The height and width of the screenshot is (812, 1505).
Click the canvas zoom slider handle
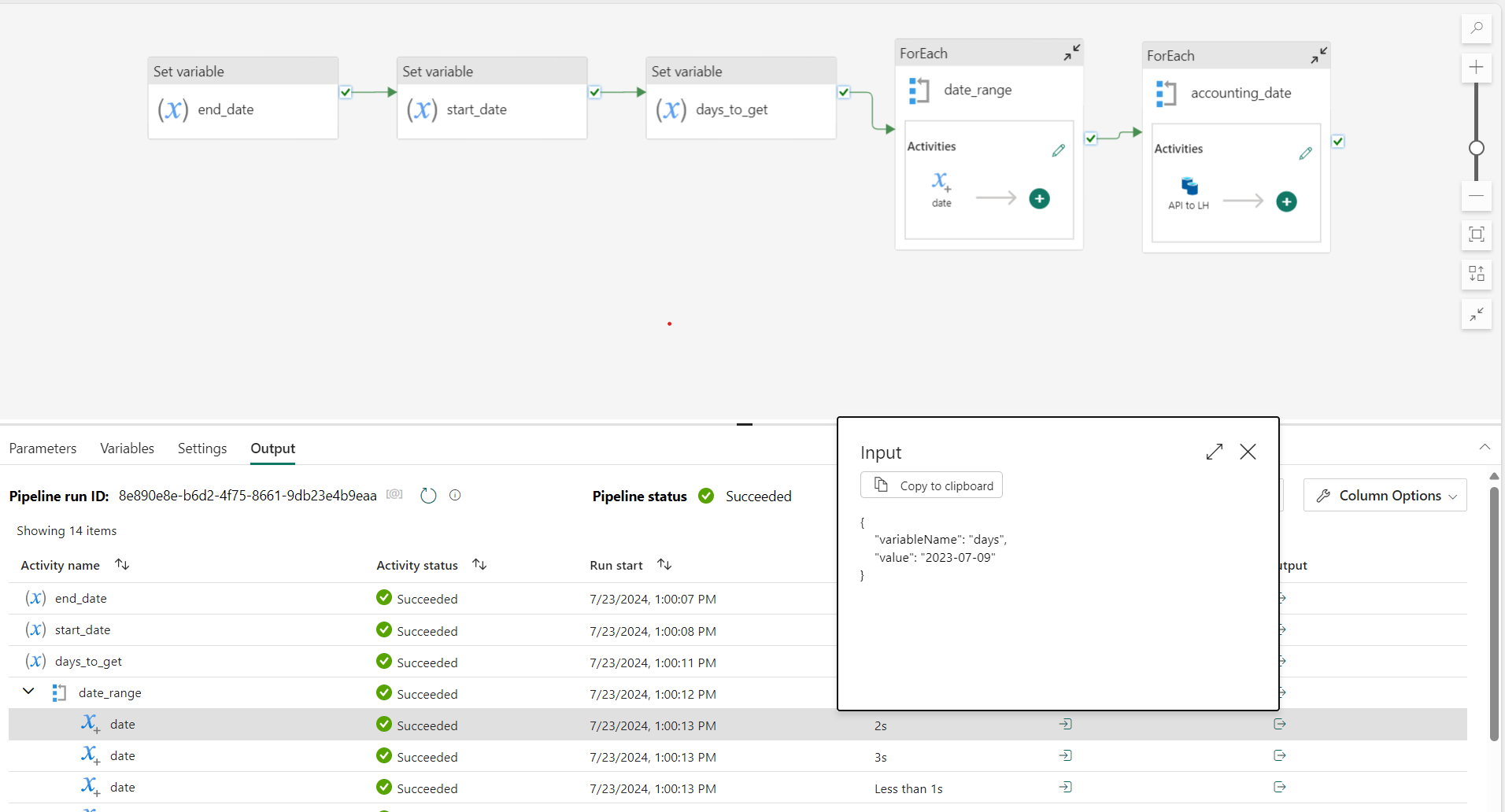1477,148
